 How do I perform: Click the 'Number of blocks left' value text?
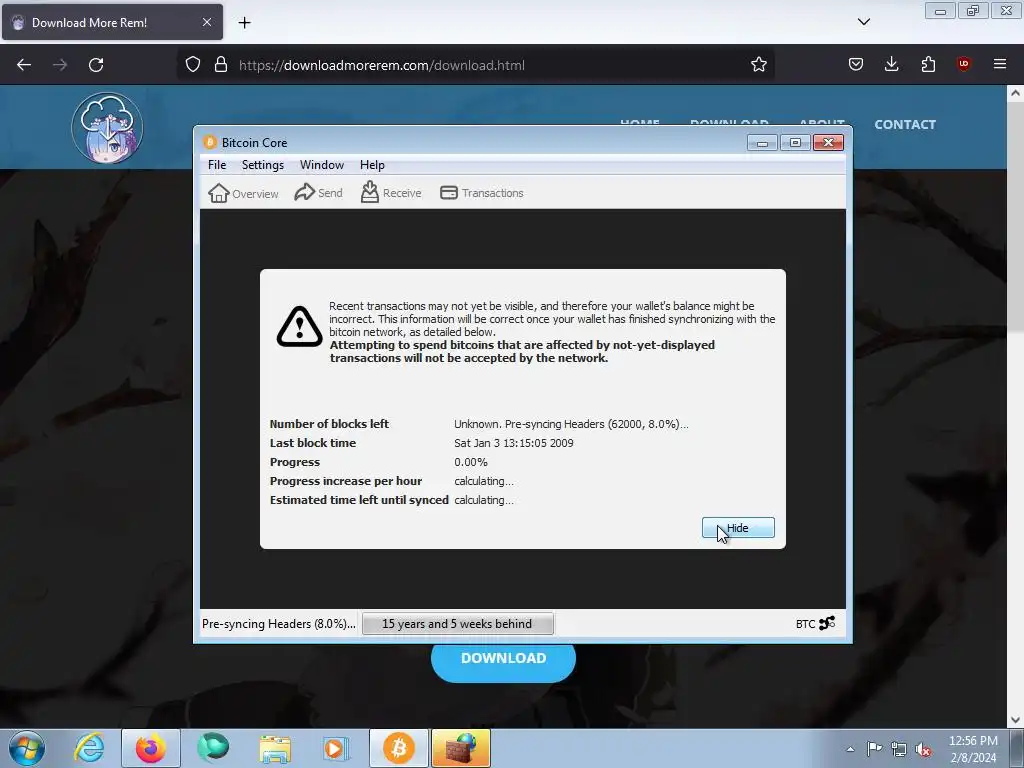[x=571, y=424]
